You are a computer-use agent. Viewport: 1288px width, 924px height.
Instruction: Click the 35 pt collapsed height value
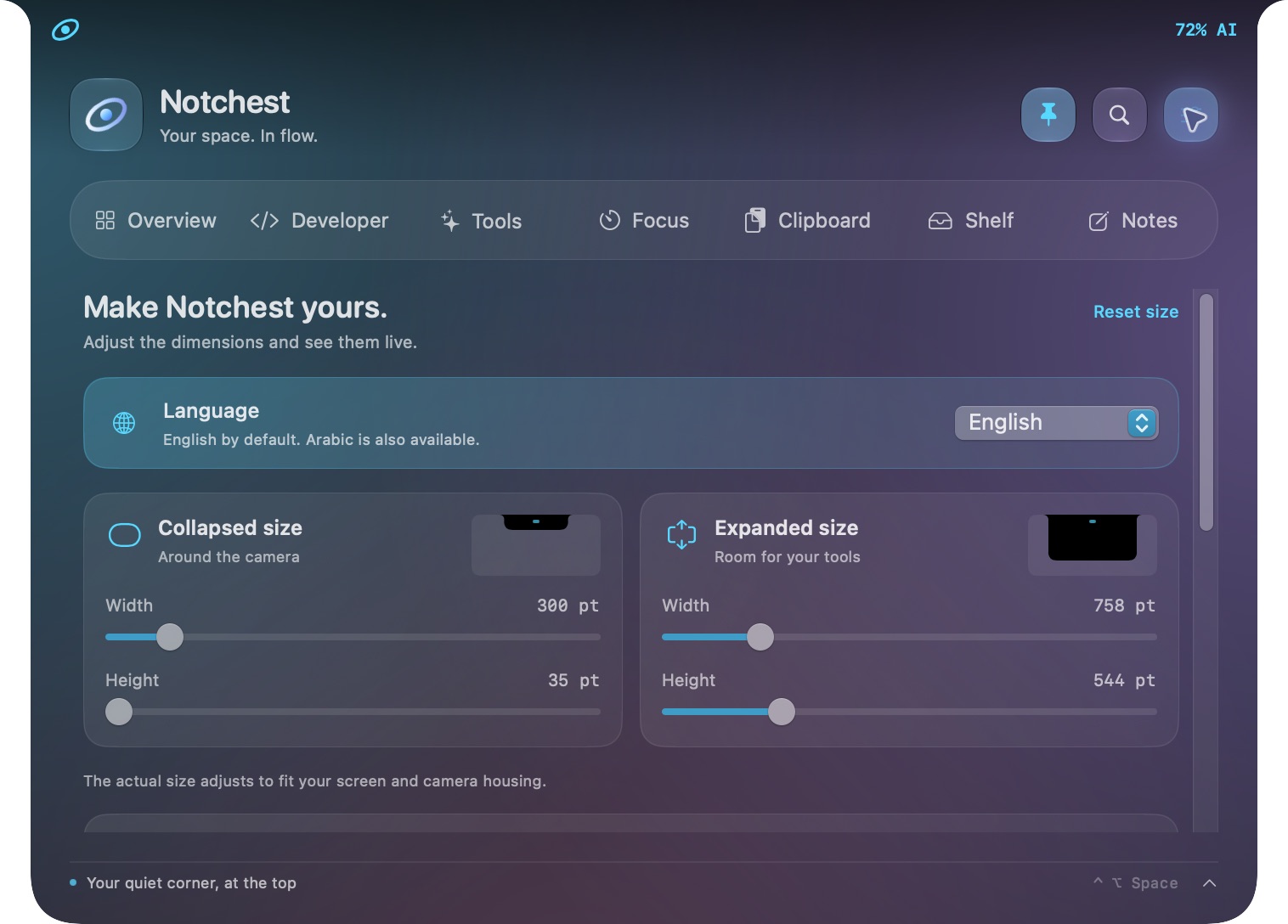(x=573, y=680)
